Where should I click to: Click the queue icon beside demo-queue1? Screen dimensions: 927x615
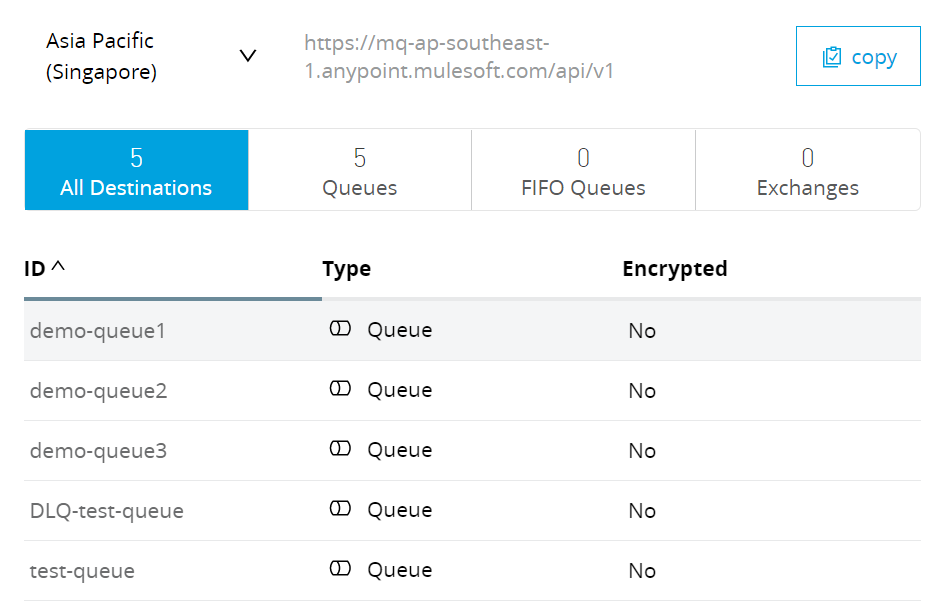340,328
